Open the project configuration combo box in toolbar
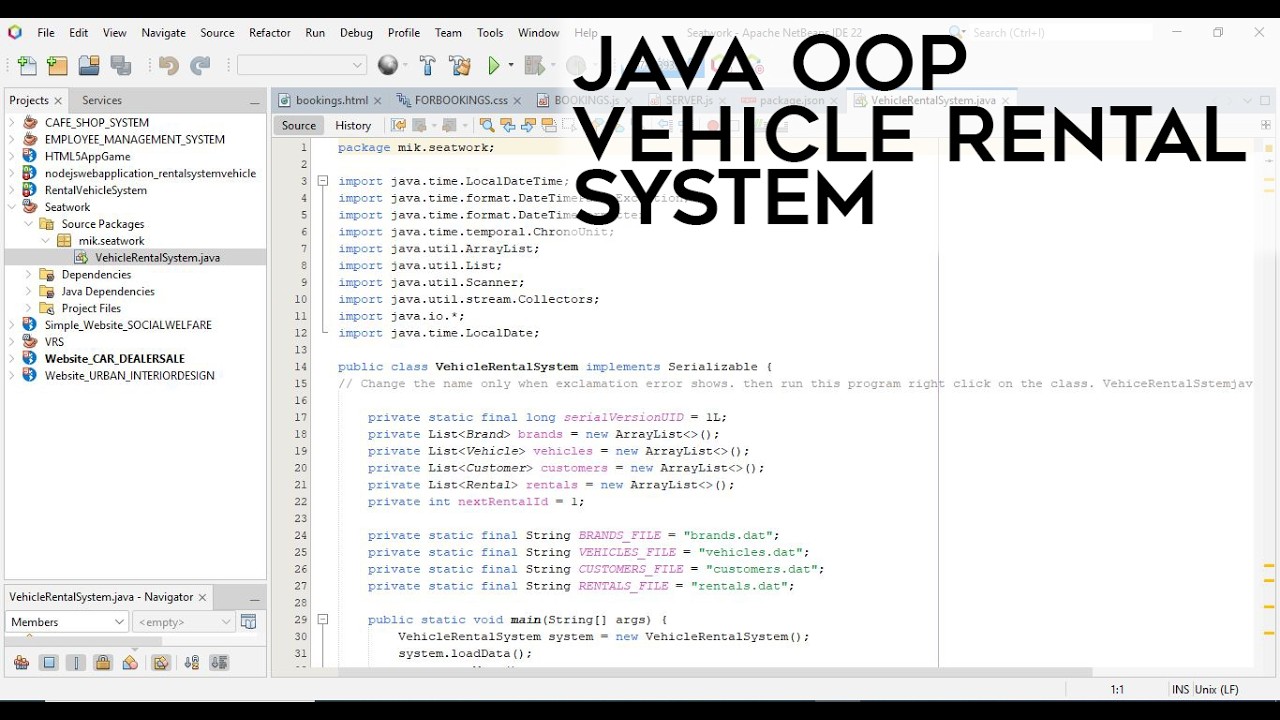 pyautogui.click(x=303, y=65)
